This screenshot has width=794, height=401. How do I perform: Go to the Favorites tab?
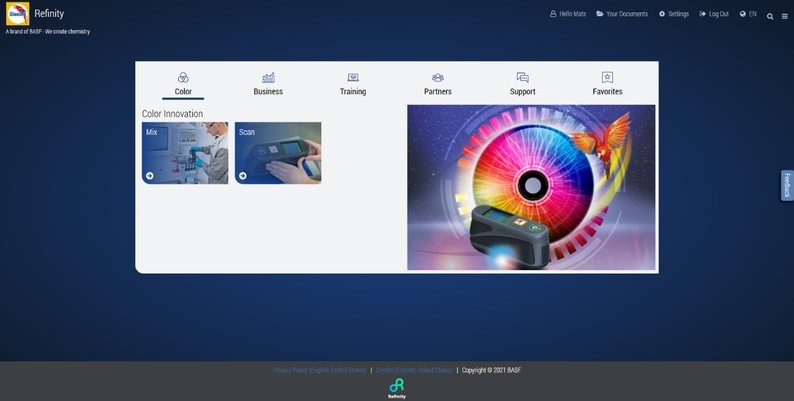(607, 85)
